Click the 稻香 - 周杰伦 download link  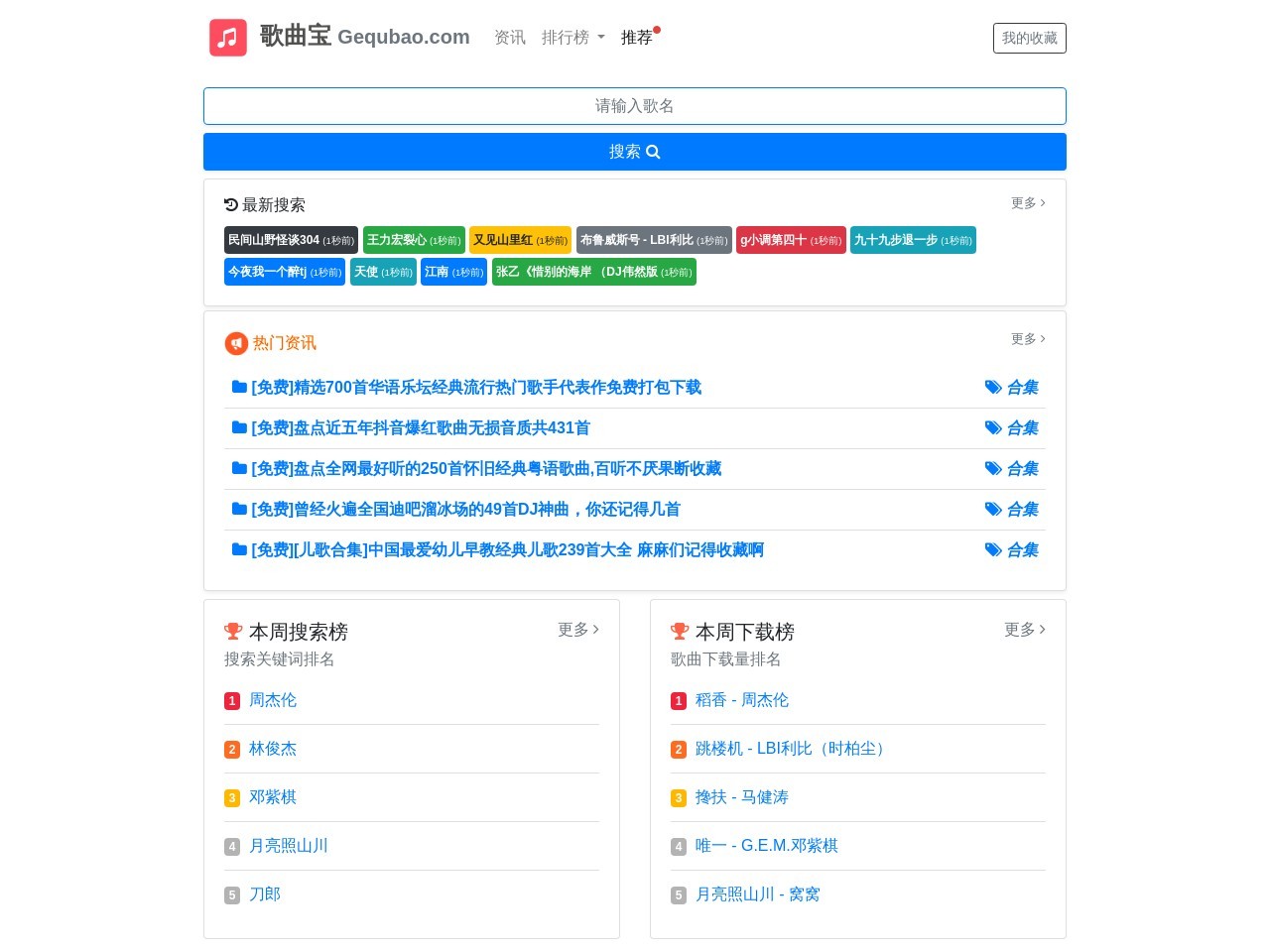pos(741,700)
